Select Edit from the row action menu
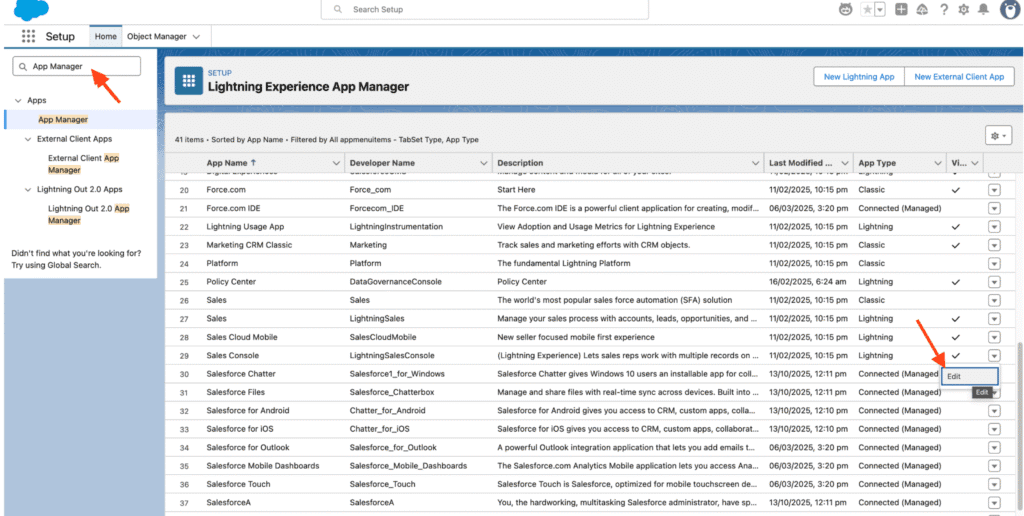The width and height of the screenshot is (1024, 516). tap(954, 375)
